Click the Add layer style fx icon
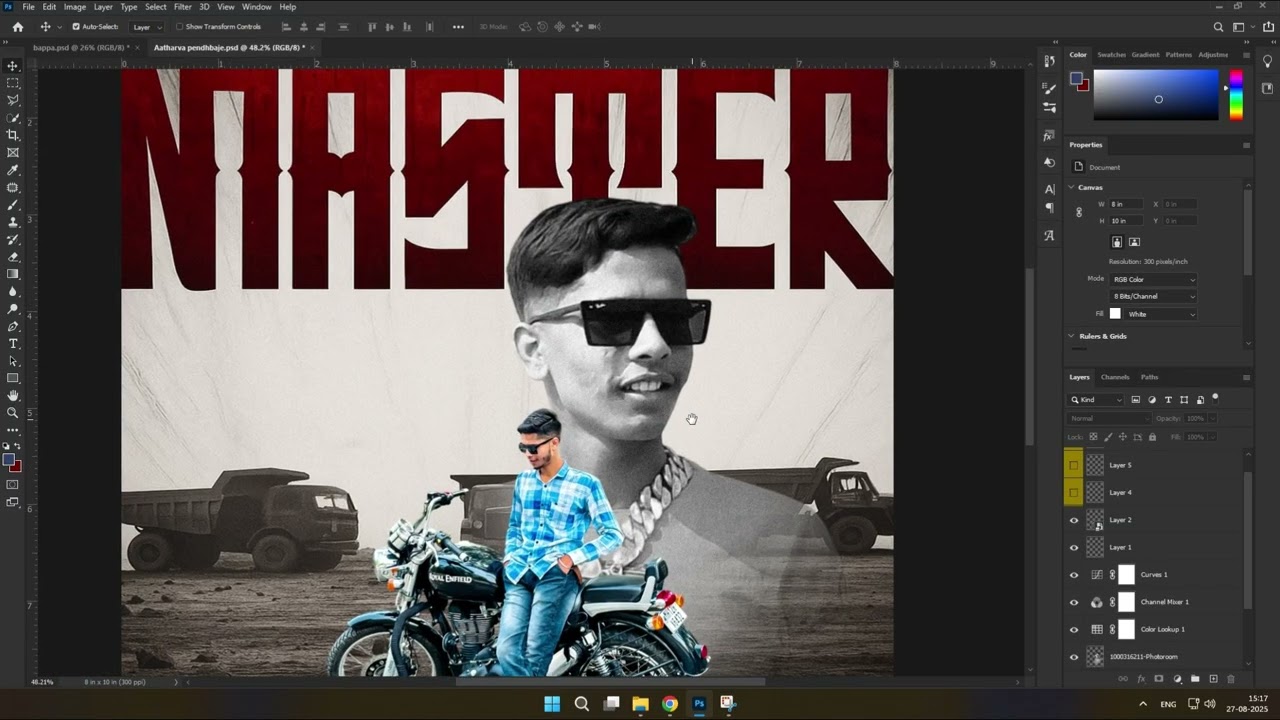Screen dimensions: 1280x720 pos(1141,679)
